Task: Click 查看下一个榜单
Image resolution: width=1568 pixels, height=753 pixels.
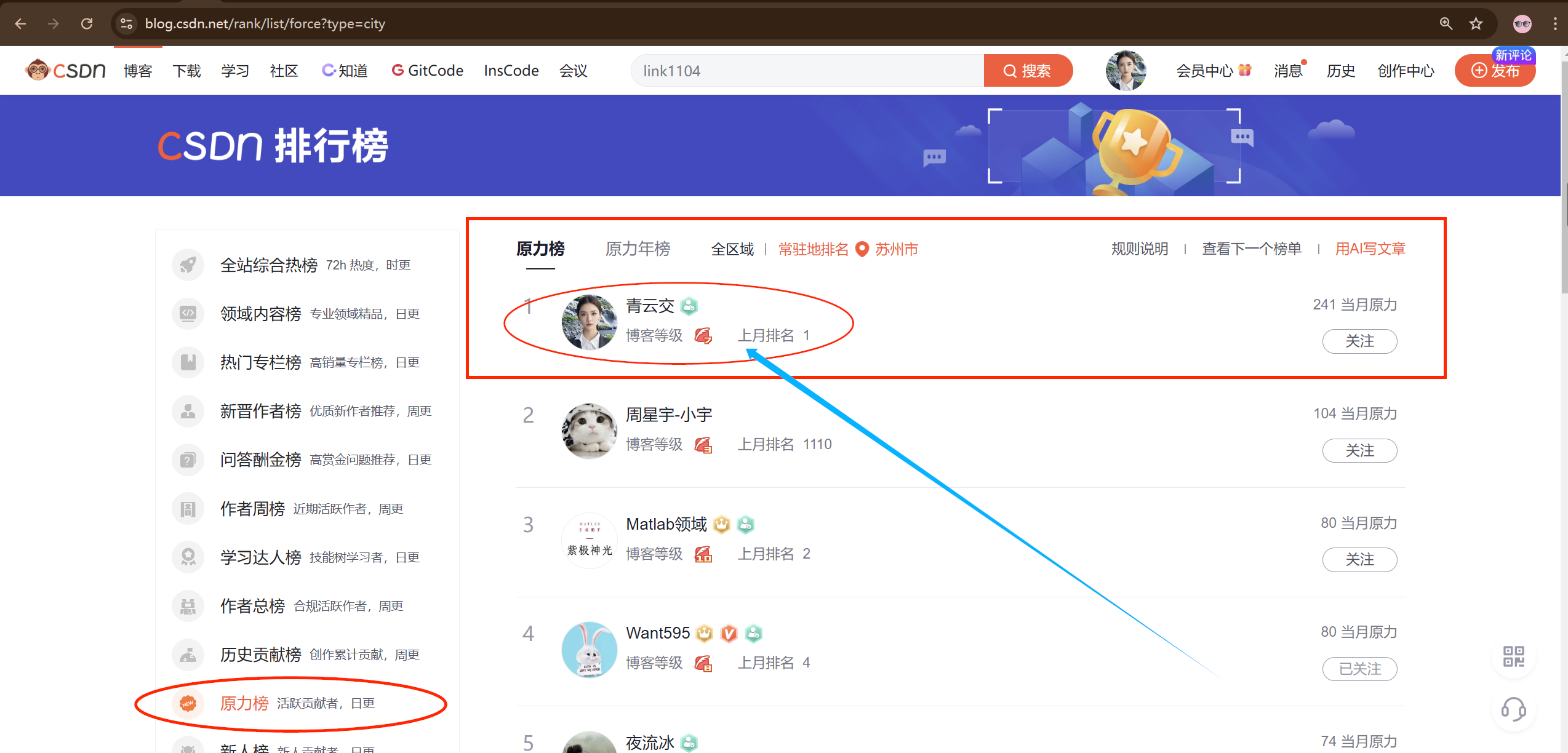Action: (x=1252, y=249)
